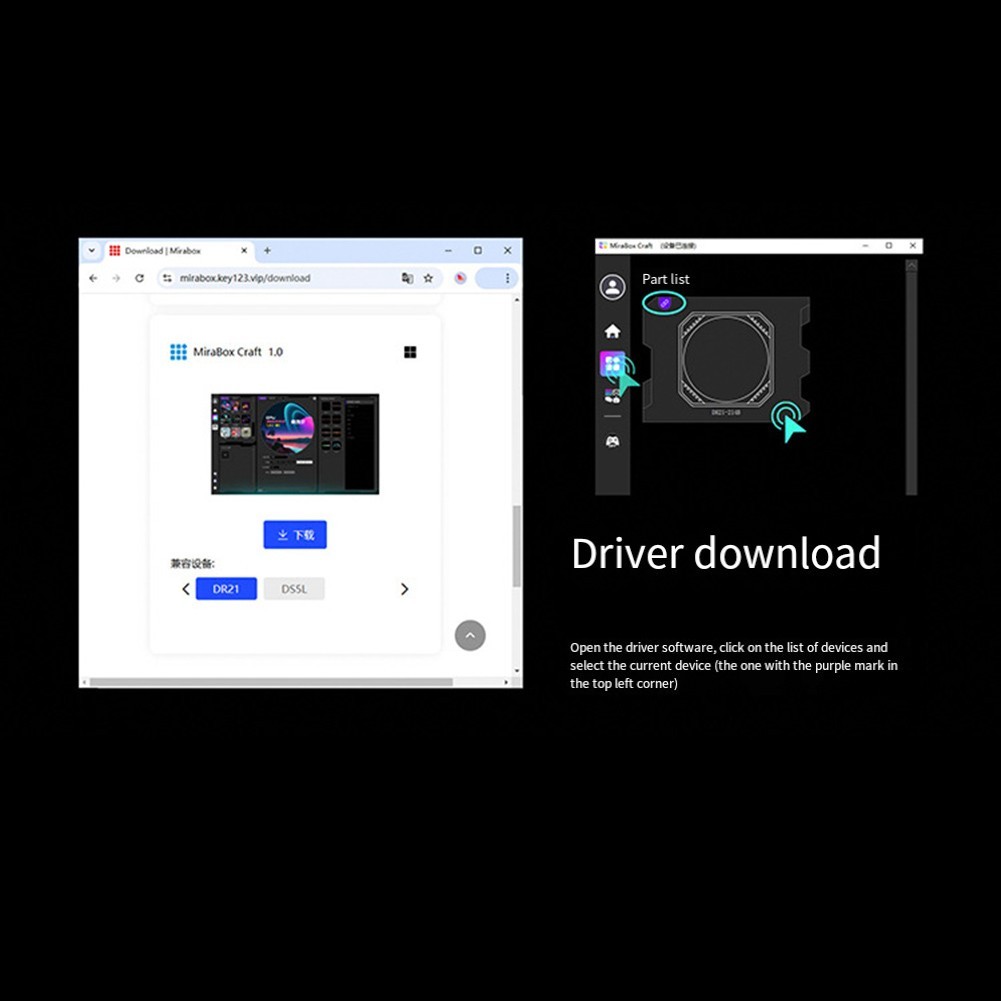Select the MiraBox Craft 1.0 title text
This screenshot has height=1001, width=1001.
tap(237, 352)
